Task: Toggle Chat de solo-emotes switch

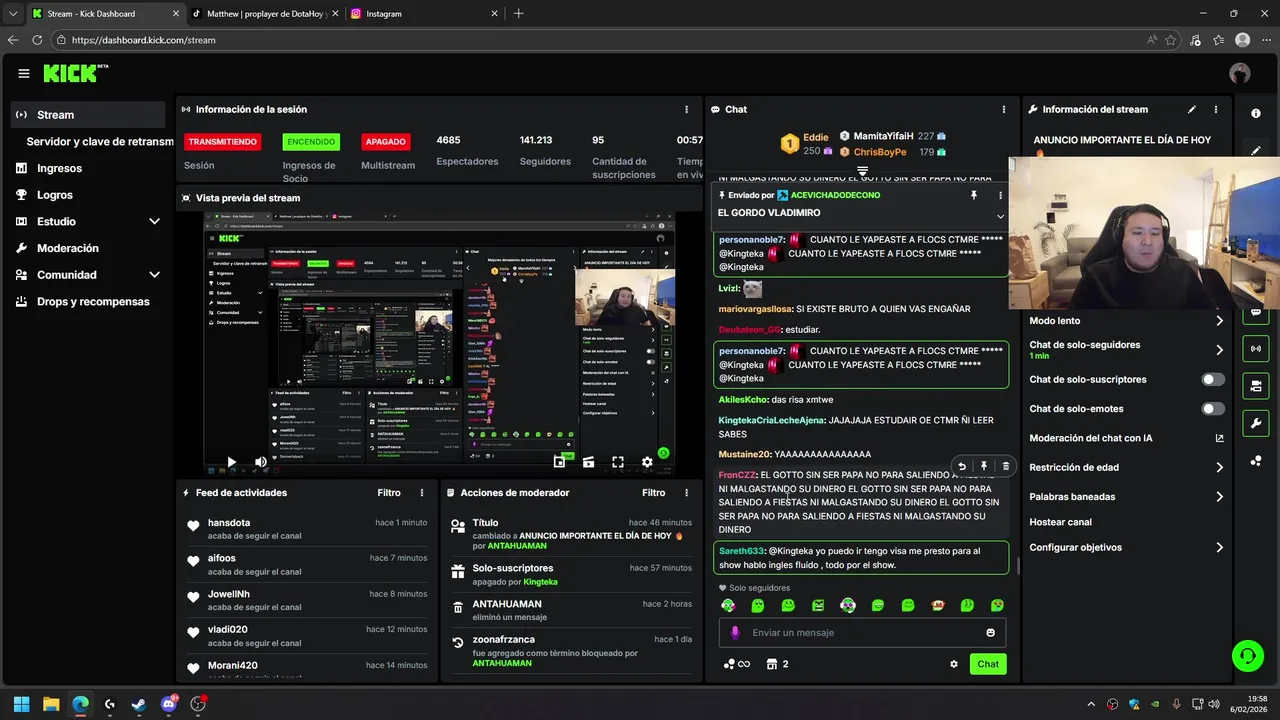Action: tap(1213, 409)
